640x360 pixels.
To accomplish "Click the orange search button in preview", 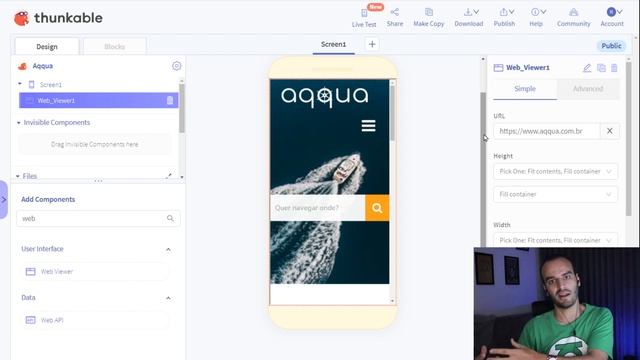I will tap(377, 208).
